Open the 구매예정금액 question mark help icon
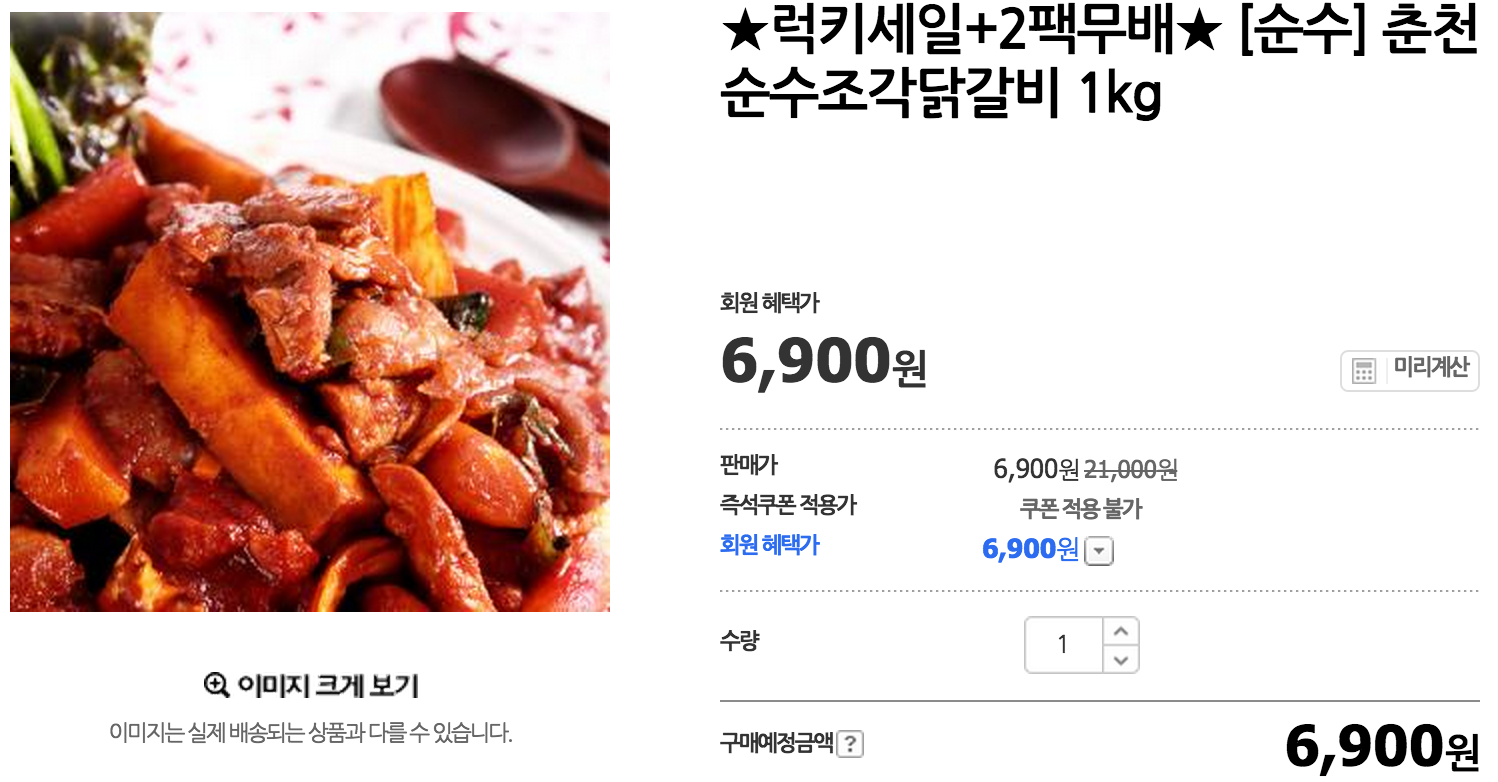Screen dimensions: 1498x782 click(x=850, y=744)
